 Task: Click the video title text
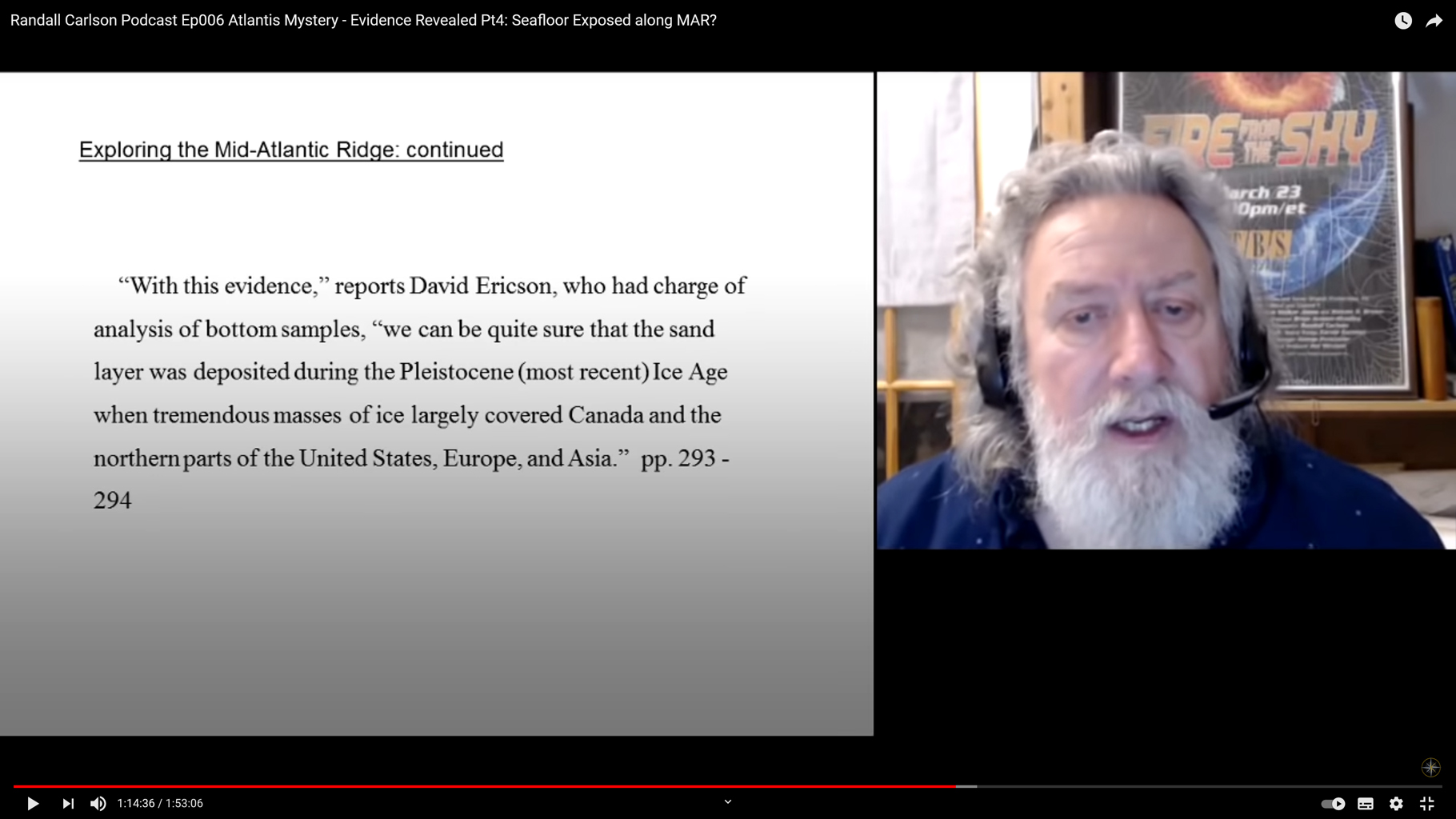[x=363, y=21]
